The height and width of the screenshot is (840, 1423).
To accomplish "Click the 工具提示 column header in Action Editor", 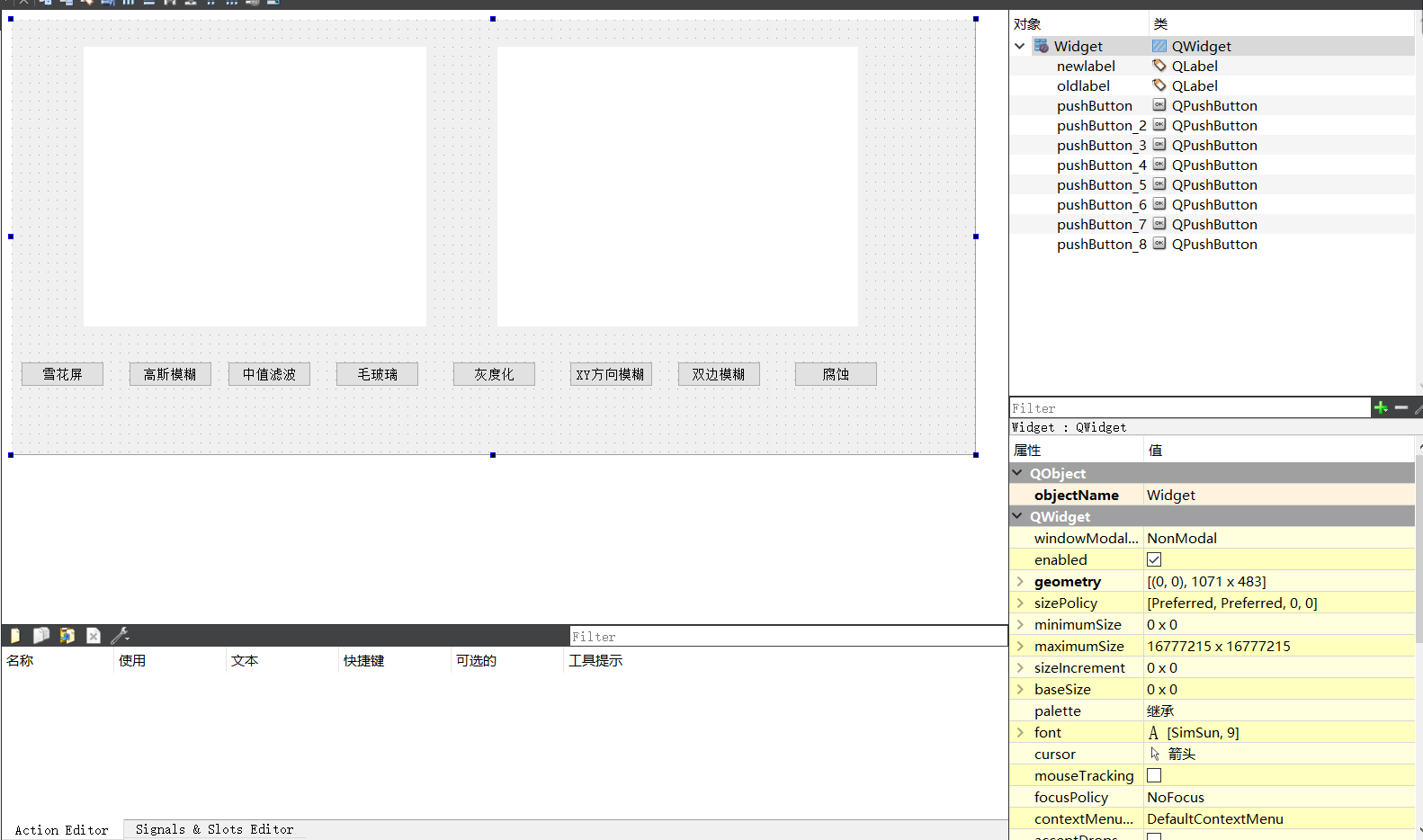I will (595, 660).
